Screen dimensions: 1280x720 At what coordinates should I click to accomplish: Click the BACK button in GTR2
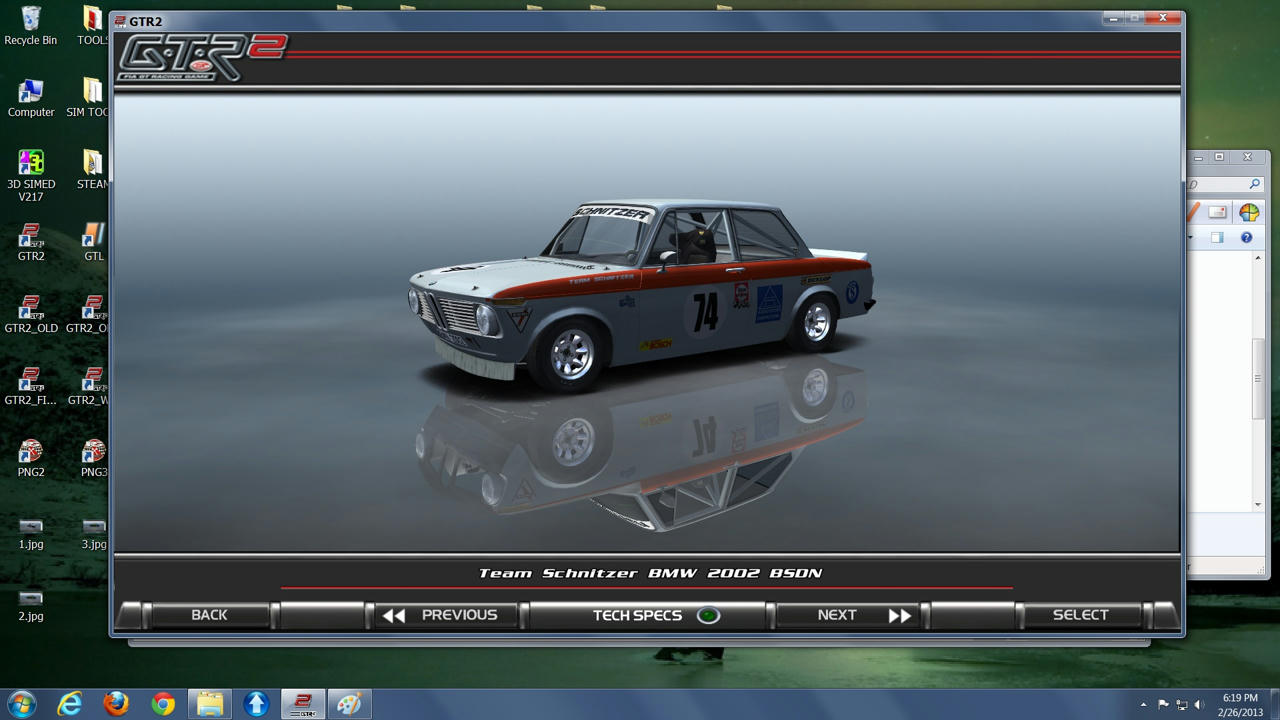coord(209,615)
